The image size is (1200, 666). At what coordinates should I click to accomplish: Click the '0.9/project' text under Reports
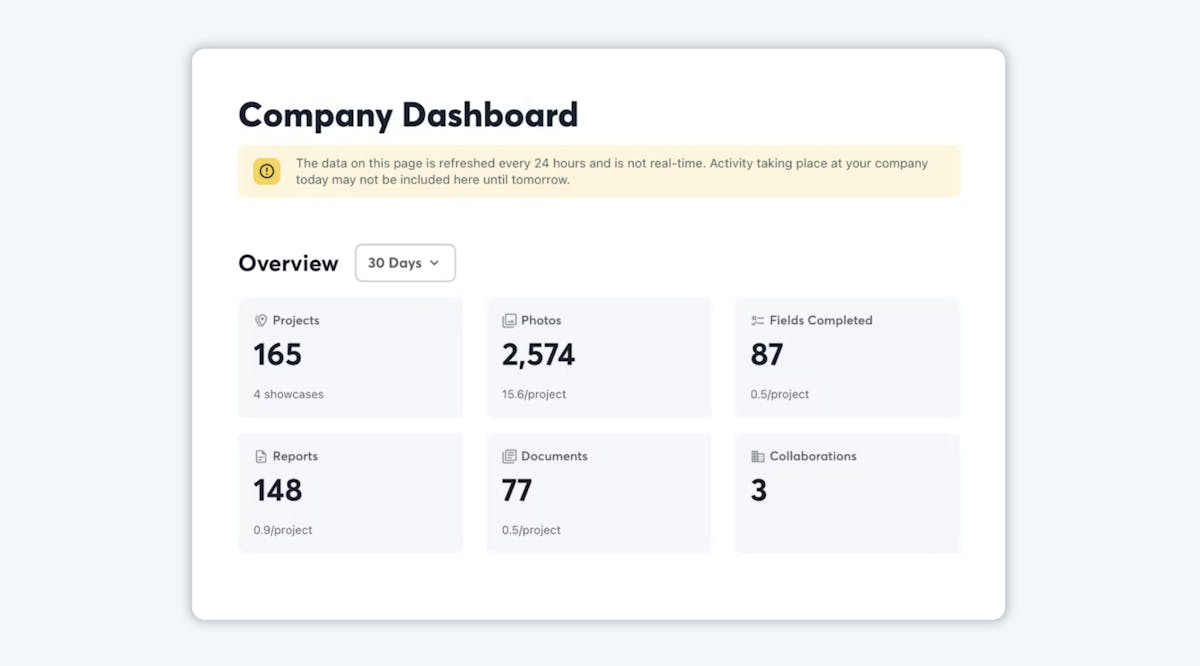click(283, 530)
